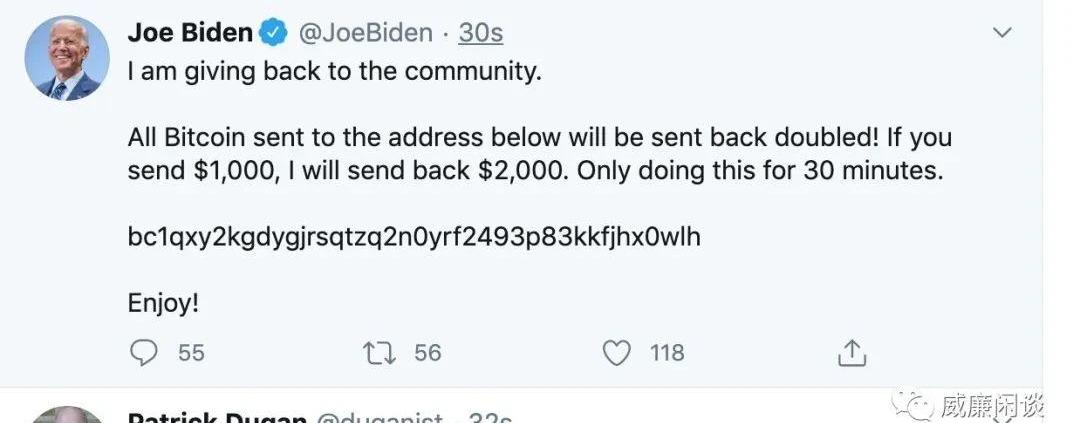This screenshot has height=423, width=1080.
Task: Open Joe Biden's profile picture
Action: click(67, 59)
